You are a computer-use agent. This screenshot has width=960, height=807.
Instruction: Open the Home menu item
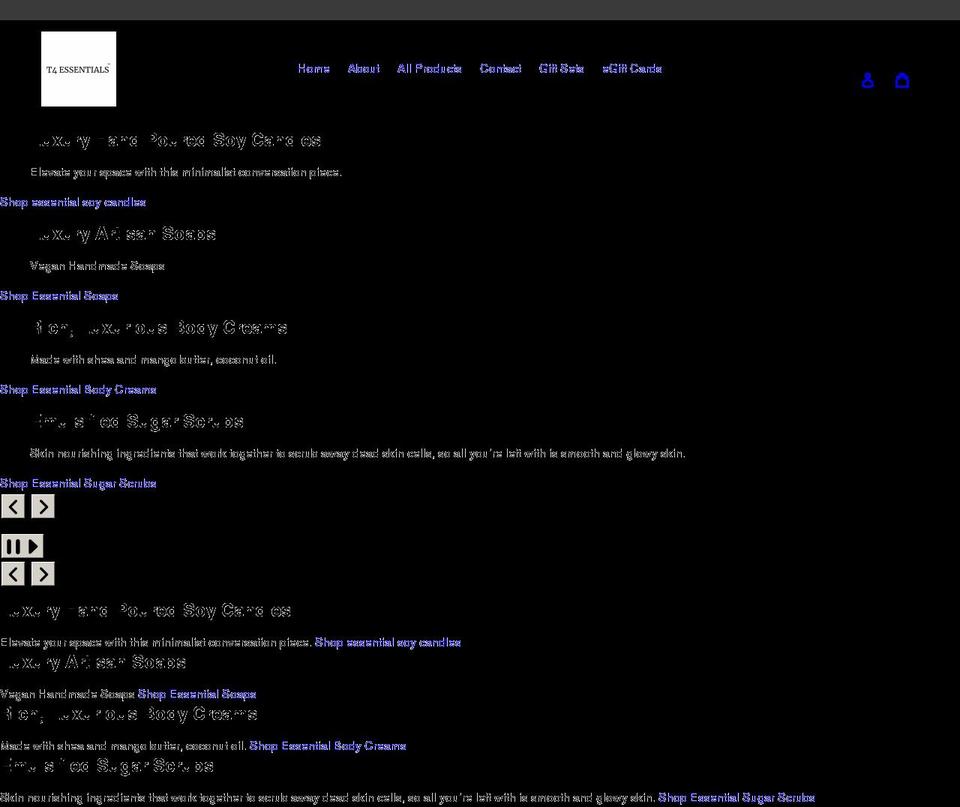[313, 68]
